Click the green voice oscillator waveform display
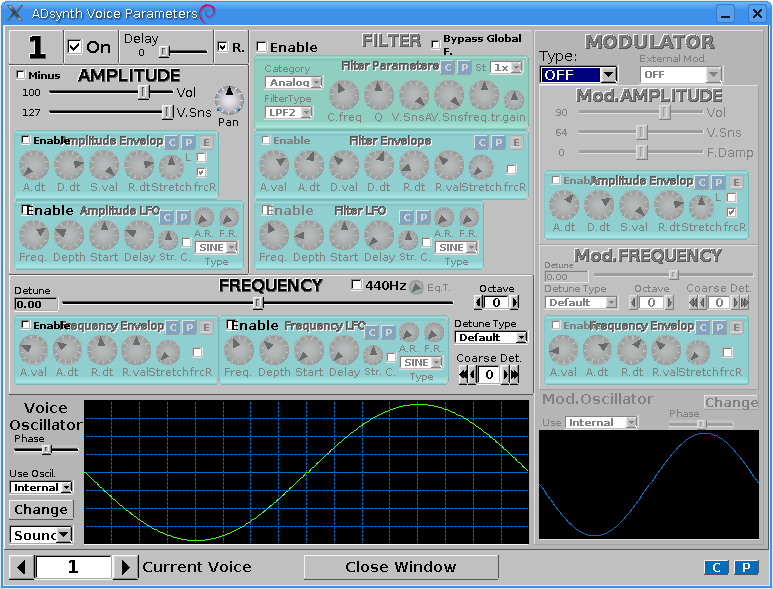773x589 pixels. pyautogui.click(x=306, y=472)
